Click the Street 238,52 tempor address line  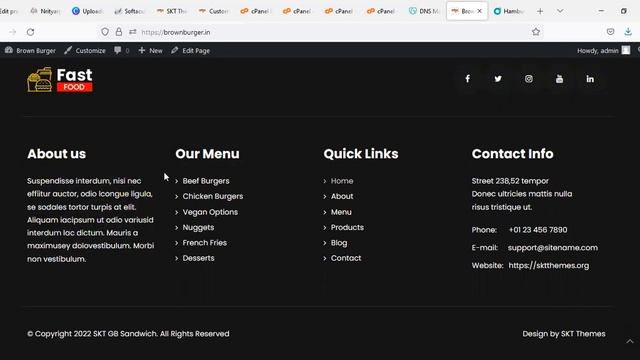point(510,181)
